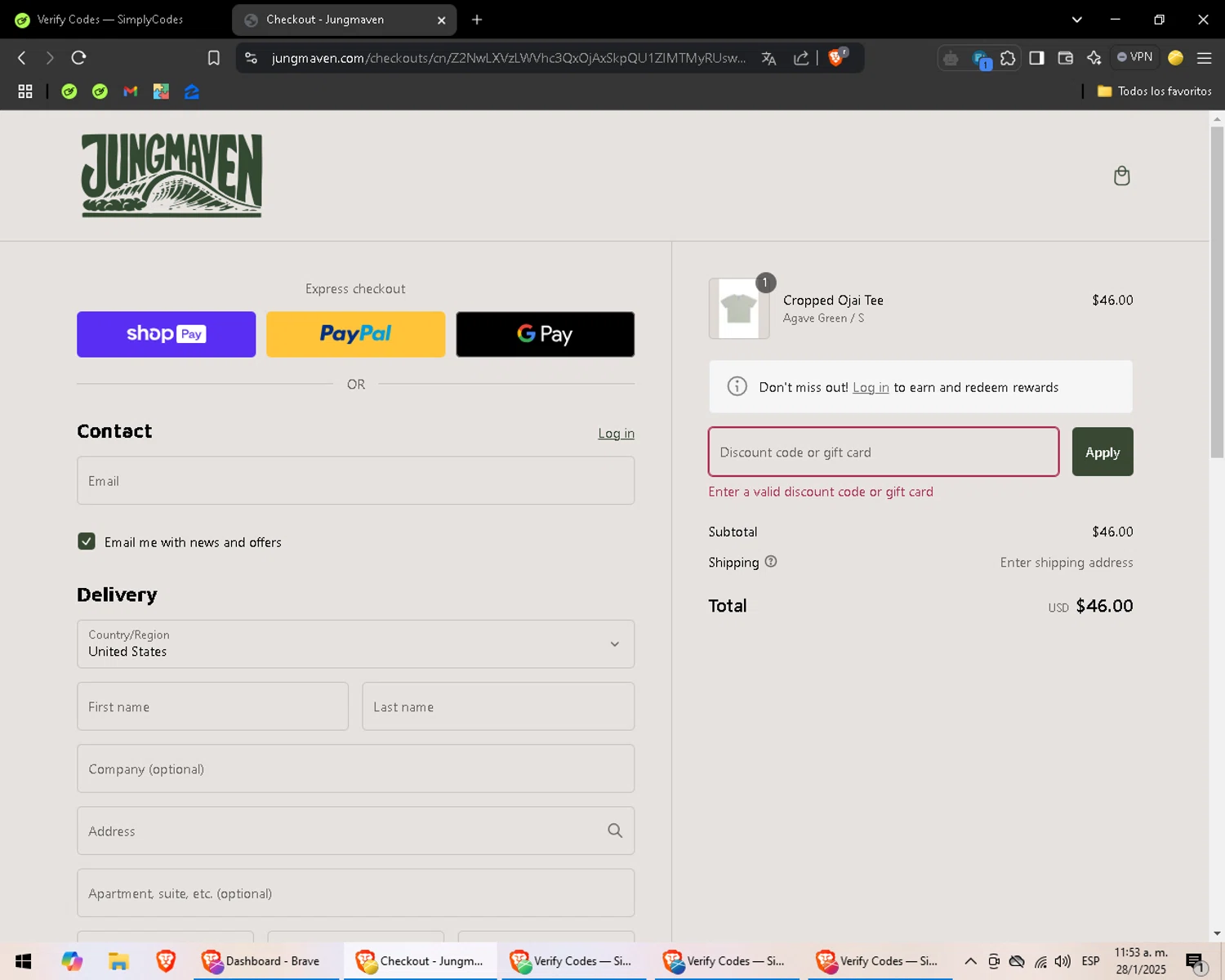The image size is (1225, 980).
Task: Click the Total $46.00 amount
Action: pyautogui.click(x=1104, y=606)
